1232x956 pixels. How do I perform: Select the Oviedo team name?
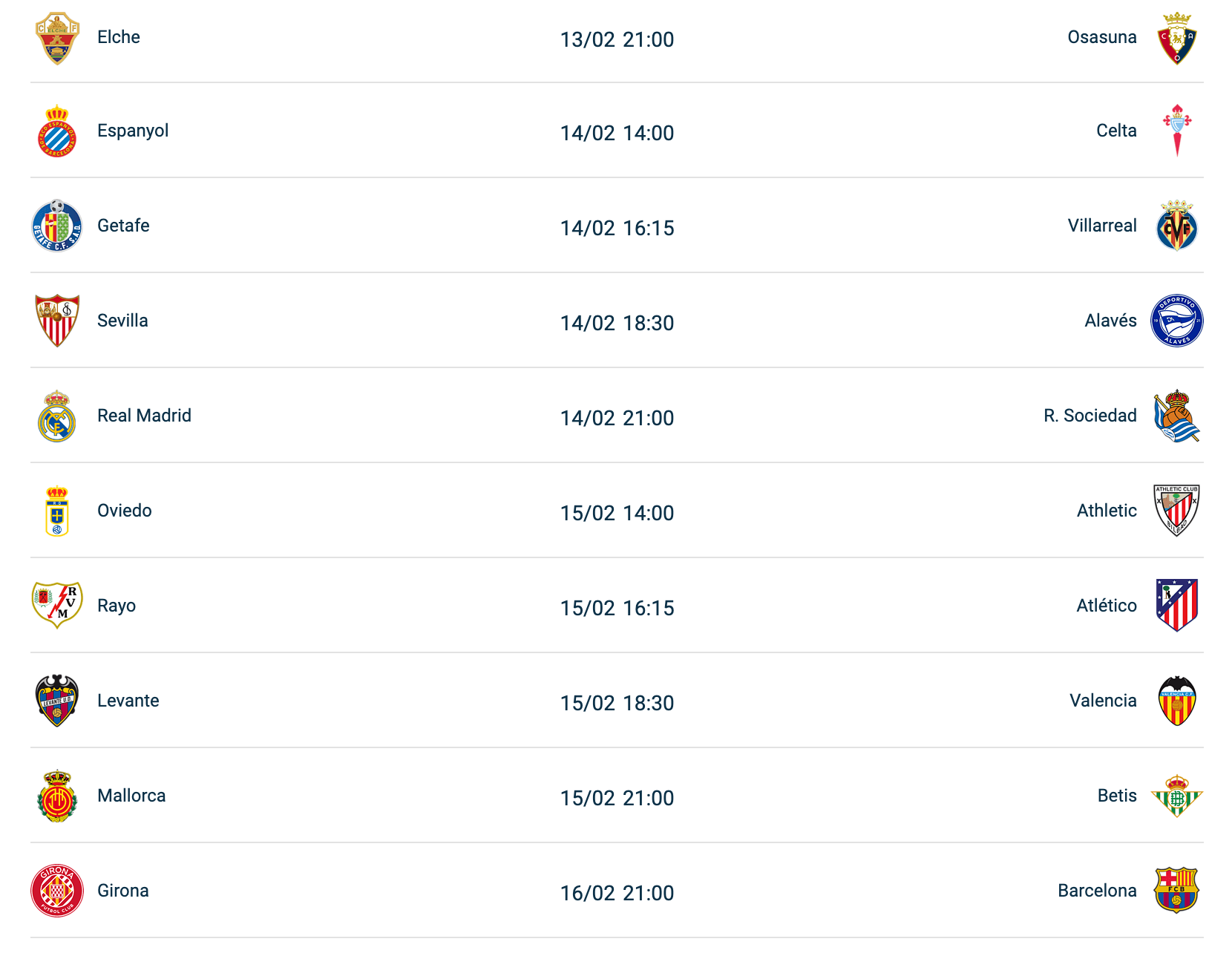(125, 511)
